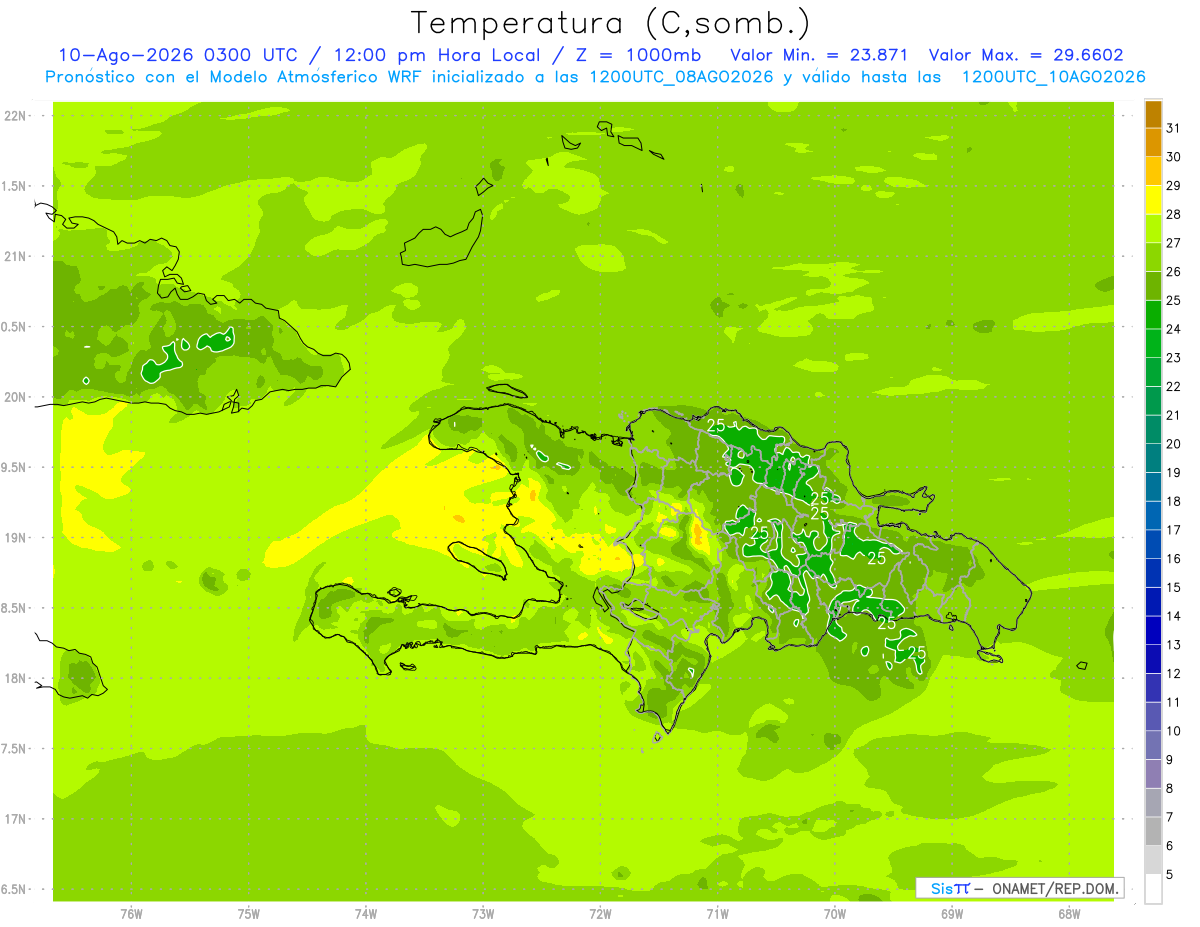Click the legend value "28"
Viewport: 1200px width, 927px height.
[x=1174, y=214]
